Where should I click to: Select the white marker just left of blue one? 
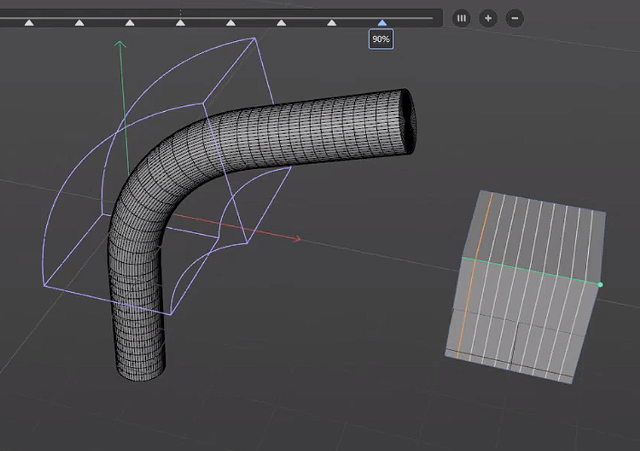[332, 21]
